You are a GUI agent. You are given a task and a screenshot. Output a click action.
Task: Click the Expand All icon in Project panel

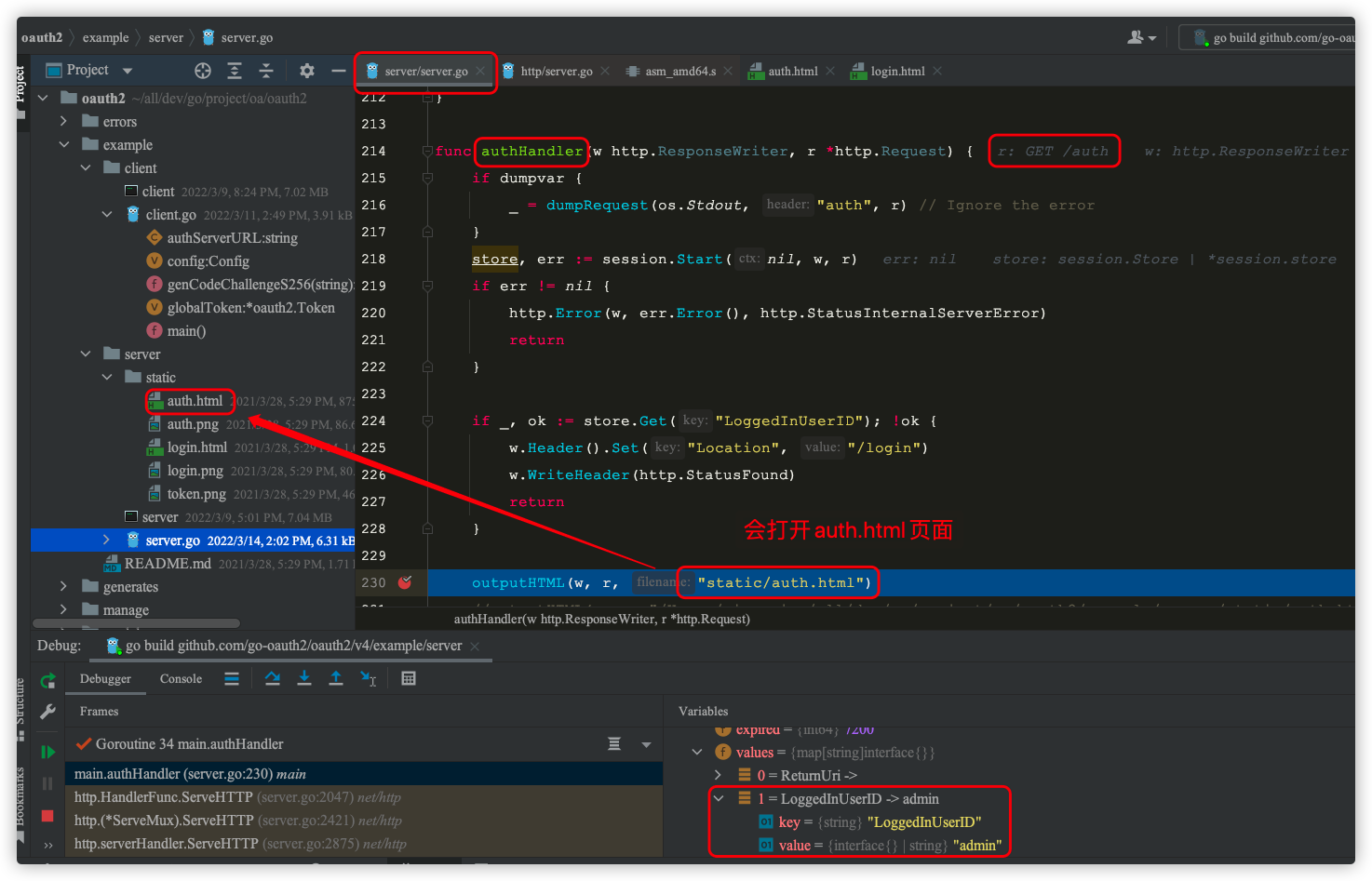(235, 71)
